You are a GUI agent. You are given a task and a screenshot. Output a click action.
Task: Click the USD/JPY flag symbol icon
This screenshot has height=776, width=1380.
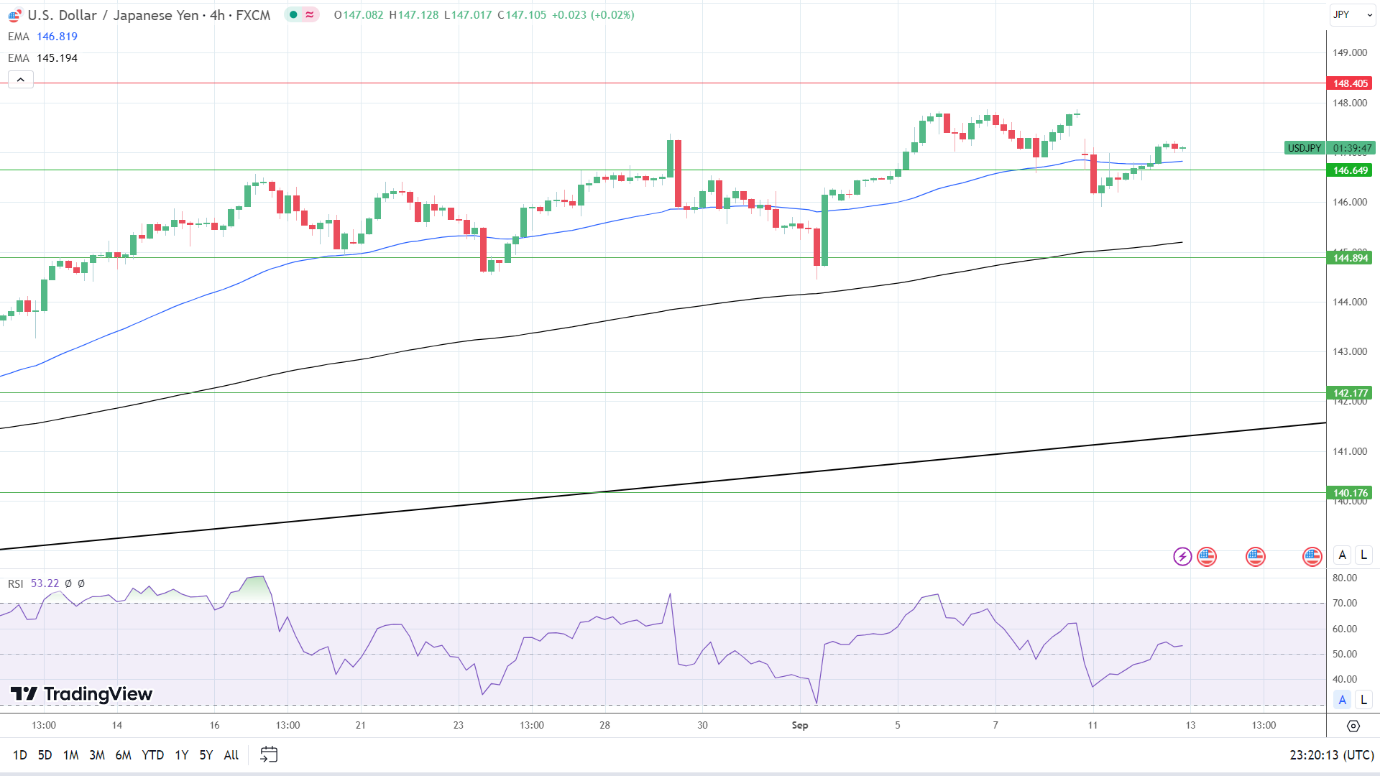15,15
